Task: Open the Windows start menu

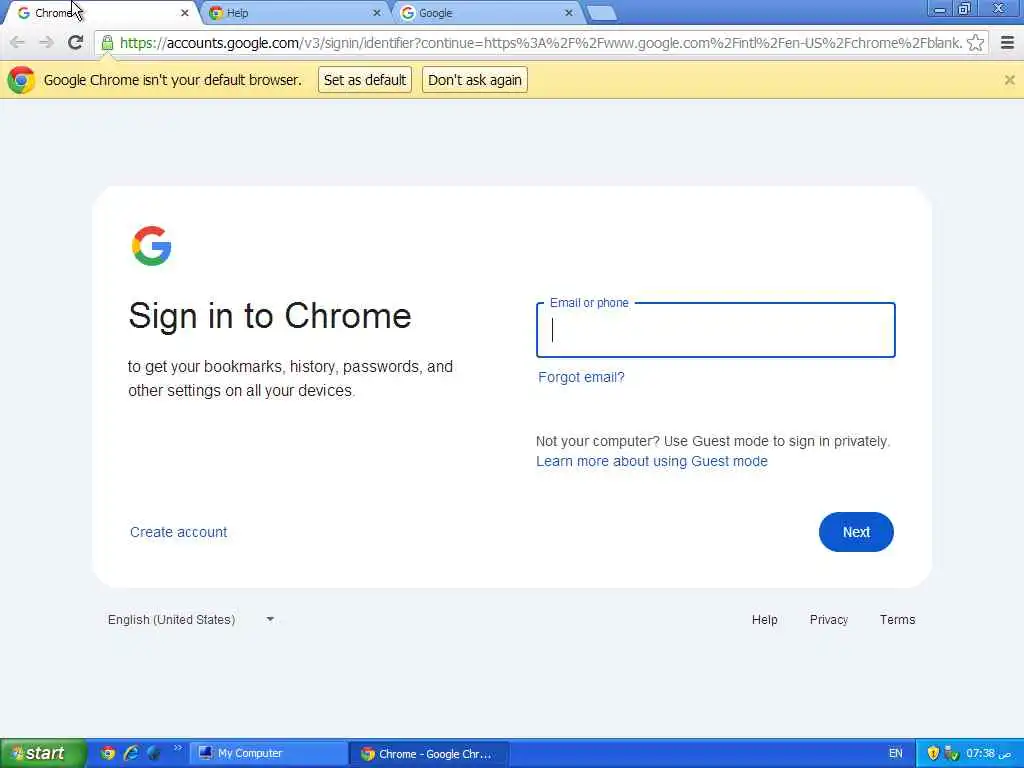Action: pyautogui.click(x=43, y=753)
